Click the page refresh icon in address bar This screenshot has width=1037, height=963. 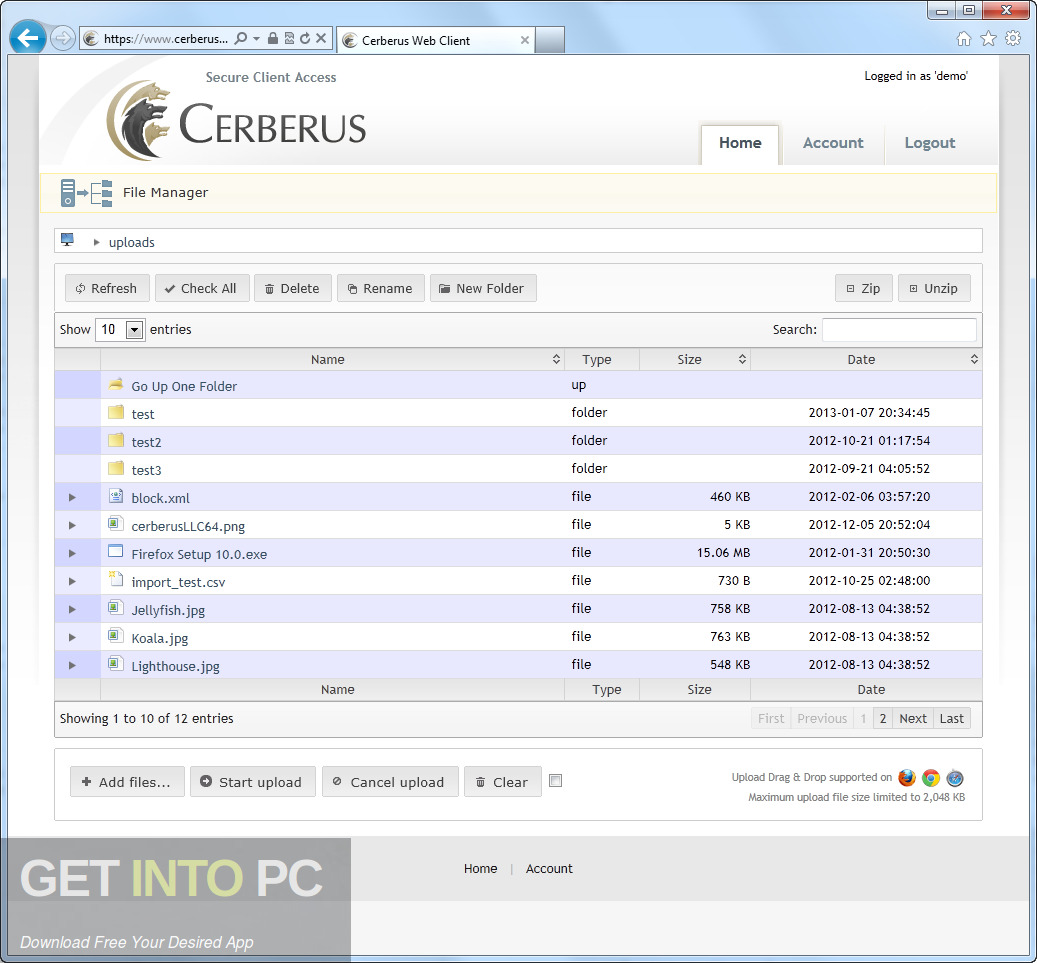coord(305,38)
